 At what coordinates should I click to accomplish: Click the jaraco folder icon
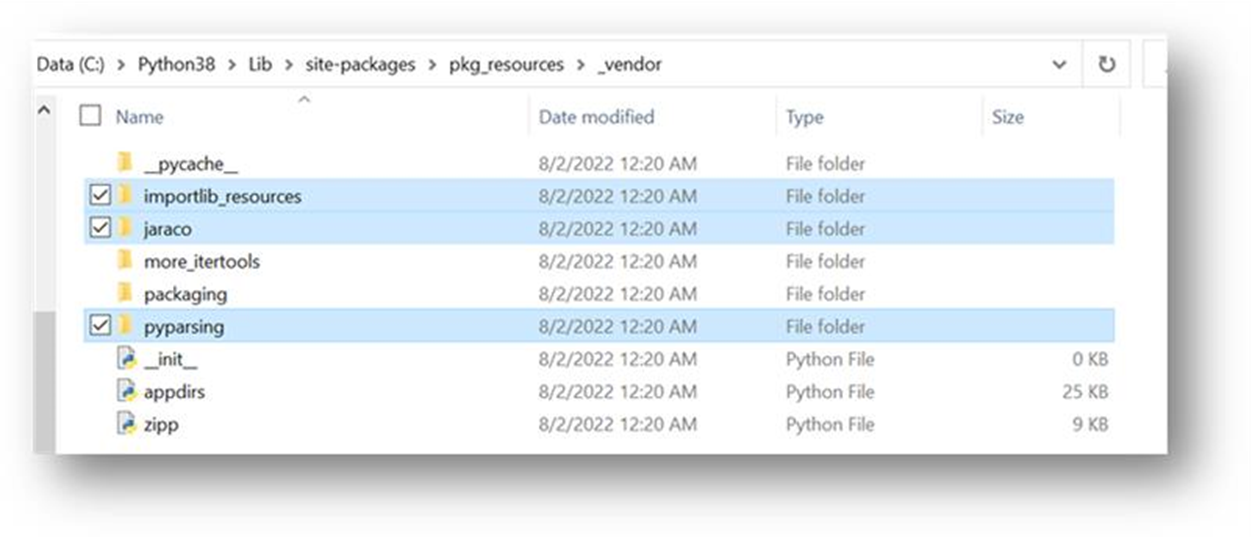[x=125, y=229]
